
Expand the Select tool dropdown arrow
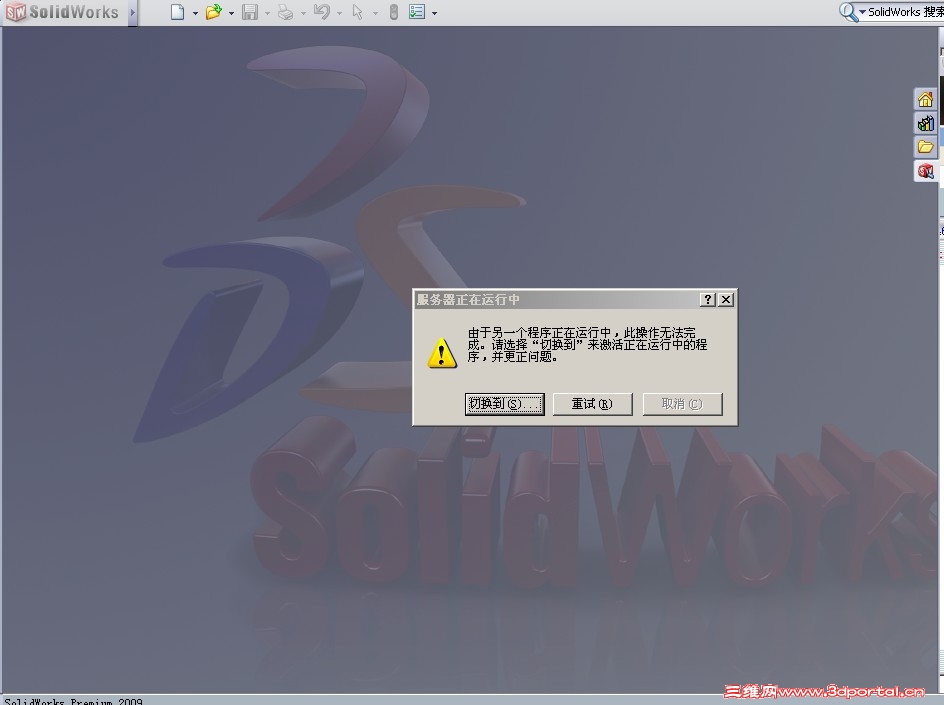376,13
